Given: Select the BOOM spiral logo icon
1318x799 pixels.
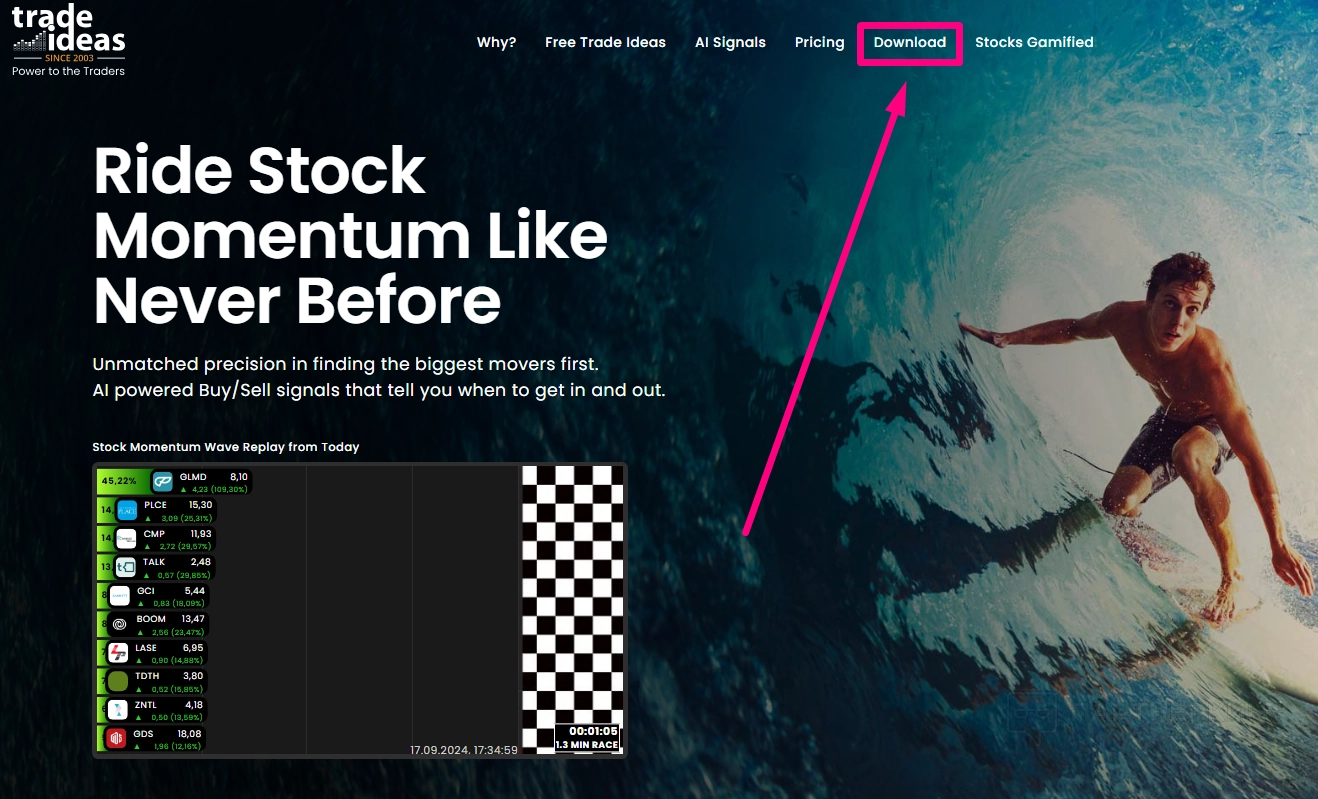Looking at the screenshot, I should [x=120, y=625].
